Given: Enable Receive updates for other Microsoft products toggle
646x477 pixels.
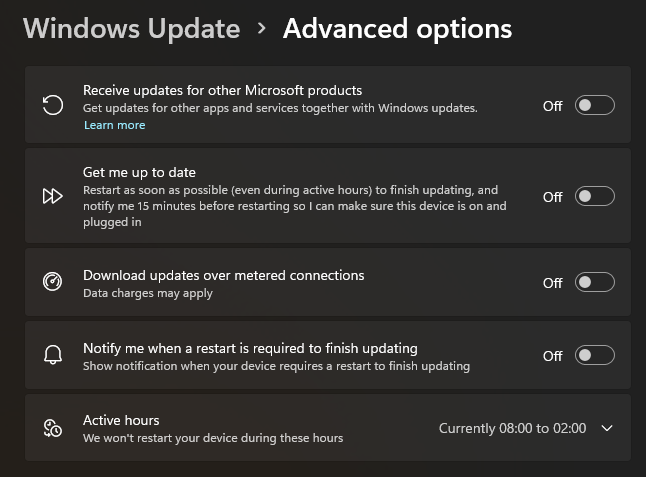Looking at the screenshot, I should click(595, 105).
